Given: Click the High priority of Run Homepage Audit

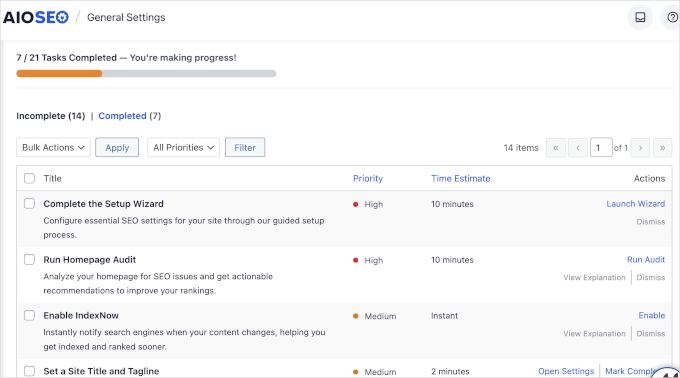Looking at the screenshot, I should point(368,260).
